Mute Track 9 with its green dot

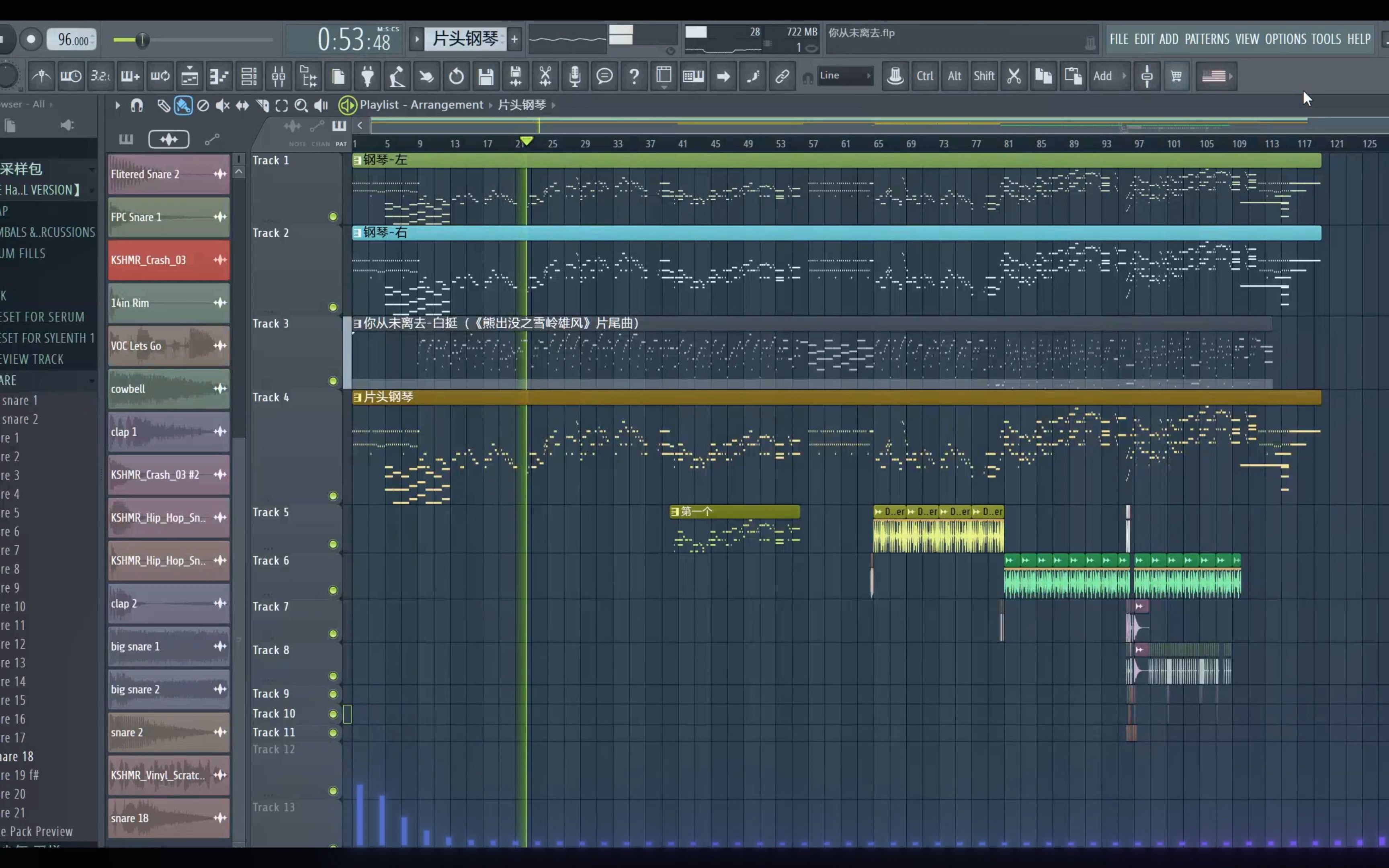point(333,694)
